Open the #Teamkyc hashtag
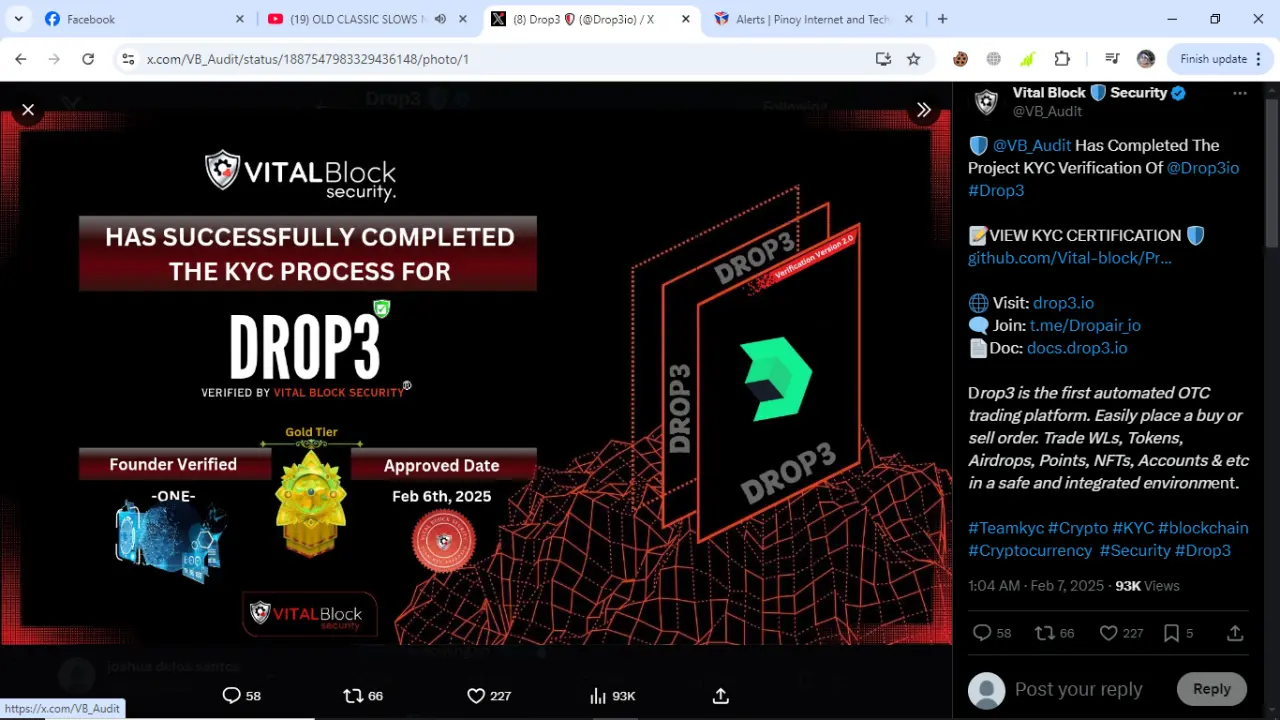The image size is (1280, 720). 1006,528
